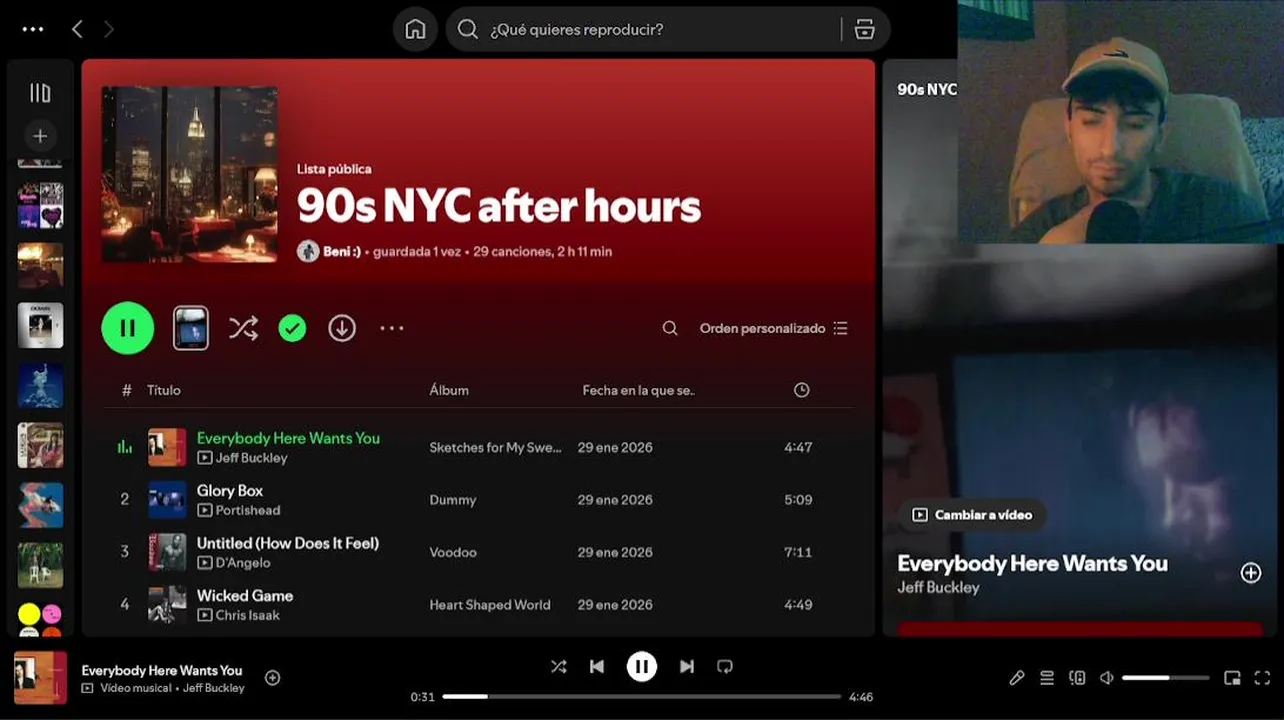Go back with the left arrow
The image size is (1284, 720).
point(77,30)
